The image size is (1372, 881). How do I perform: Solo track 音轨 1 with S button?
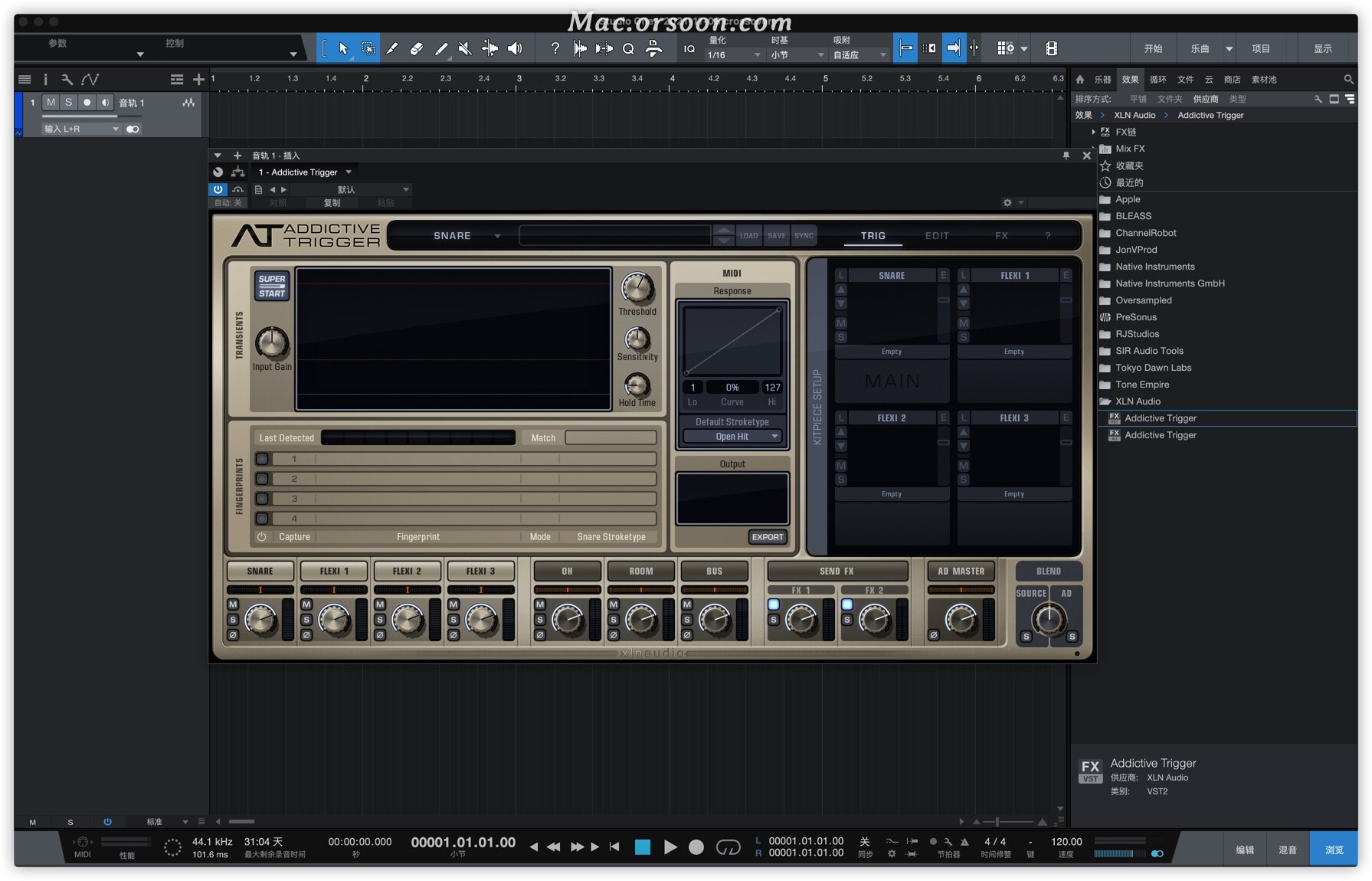[68, 103]
